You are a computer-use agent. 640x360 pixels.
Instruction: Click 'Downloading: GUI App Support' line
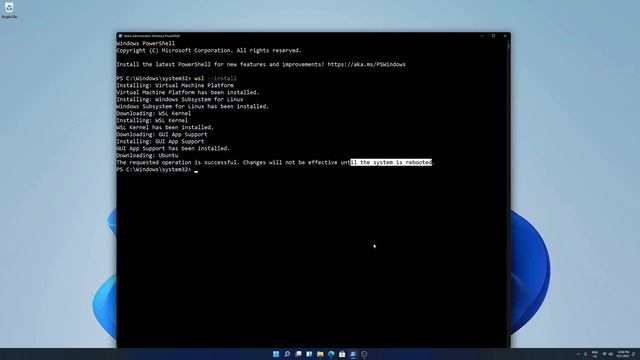coord(162,134)
